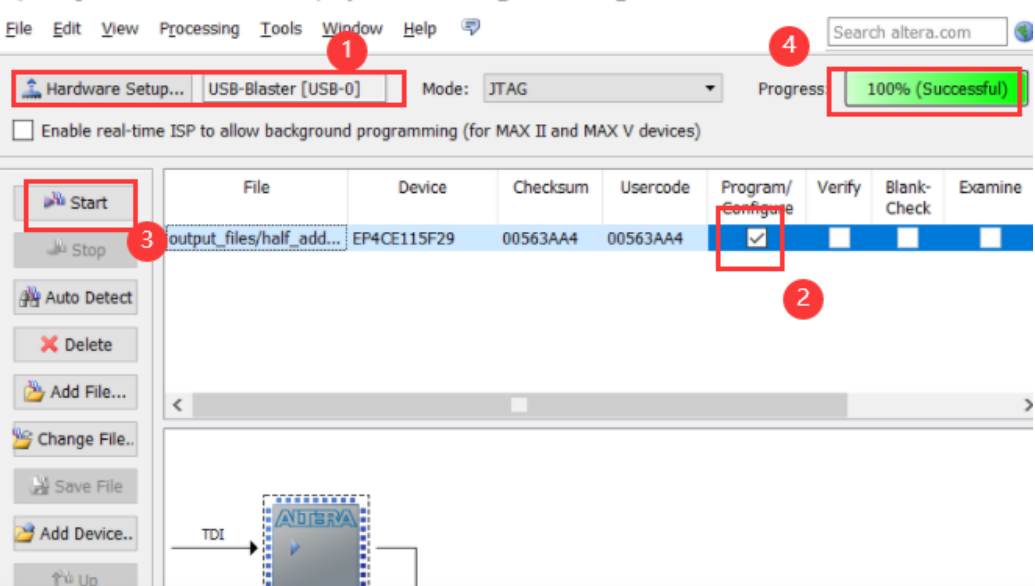
Task: Delete the selected file entry
Action: coord(76,344)
